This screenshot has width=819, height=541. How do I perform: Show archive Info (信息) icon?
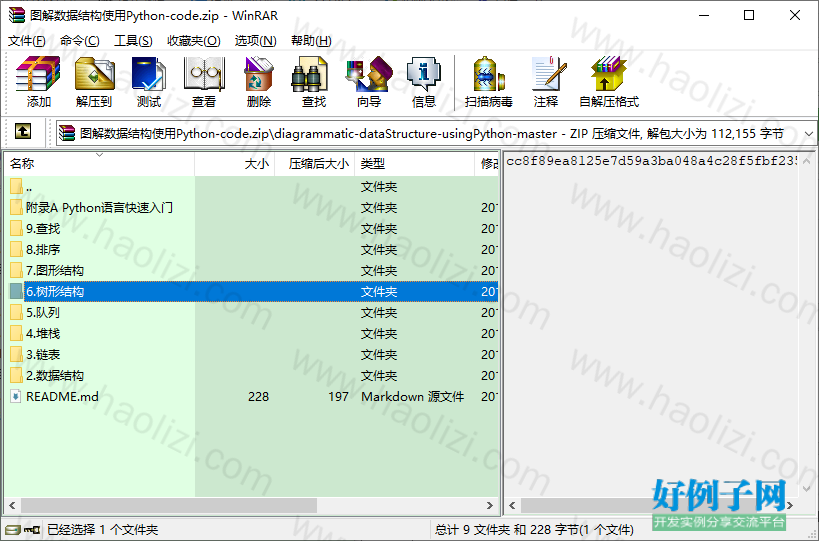[x=424, y=74]
